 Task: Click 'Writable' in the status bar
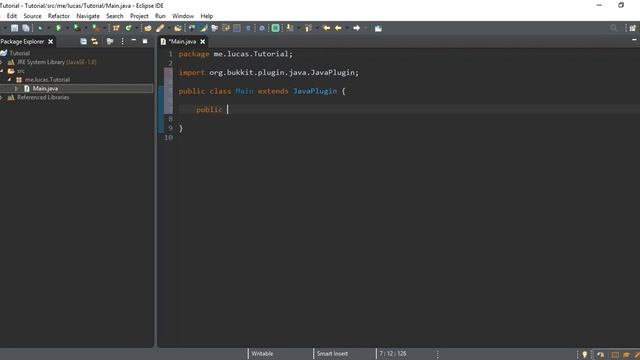262,354
